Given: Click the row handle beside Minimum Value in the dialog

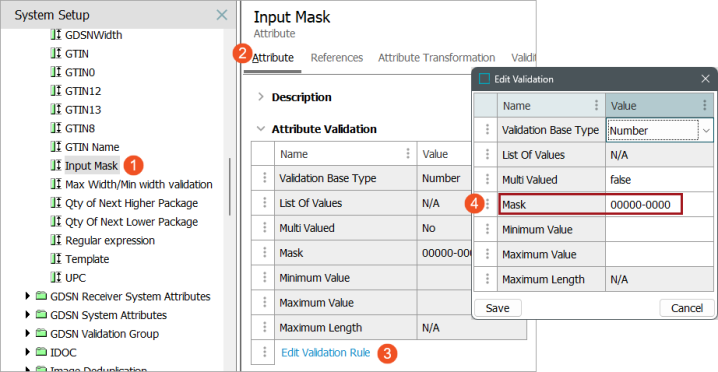Looking at the screenshot, I should (x=487, y=229).
